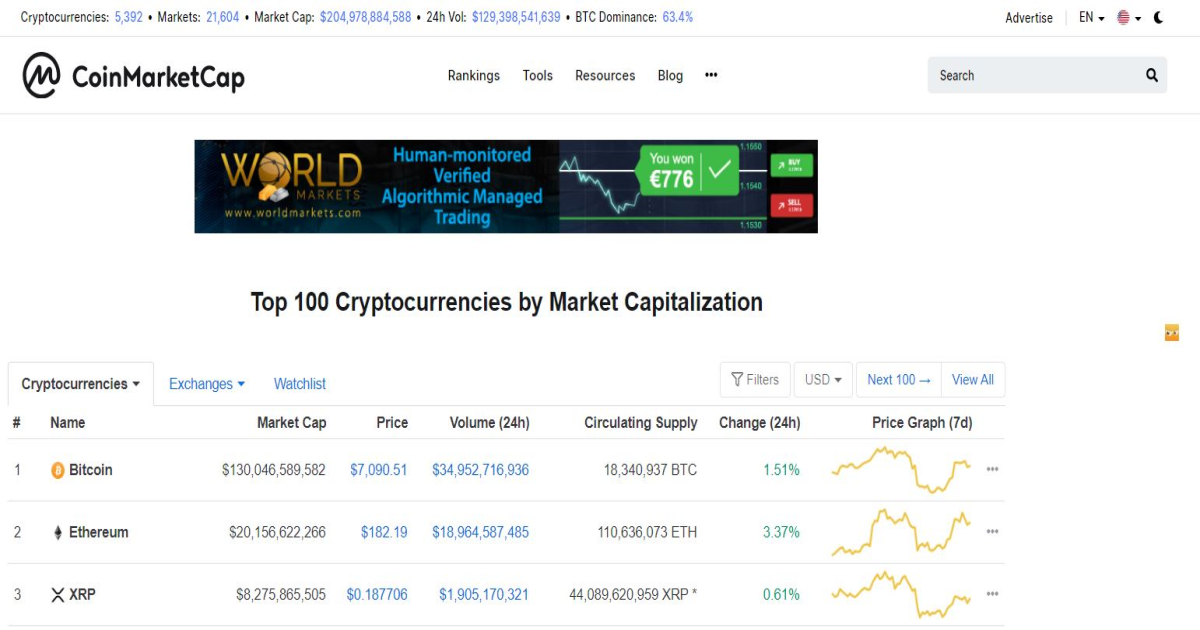Expand the USD currency selector
The width and height of the screenshot is (1200, 630).
823,380
